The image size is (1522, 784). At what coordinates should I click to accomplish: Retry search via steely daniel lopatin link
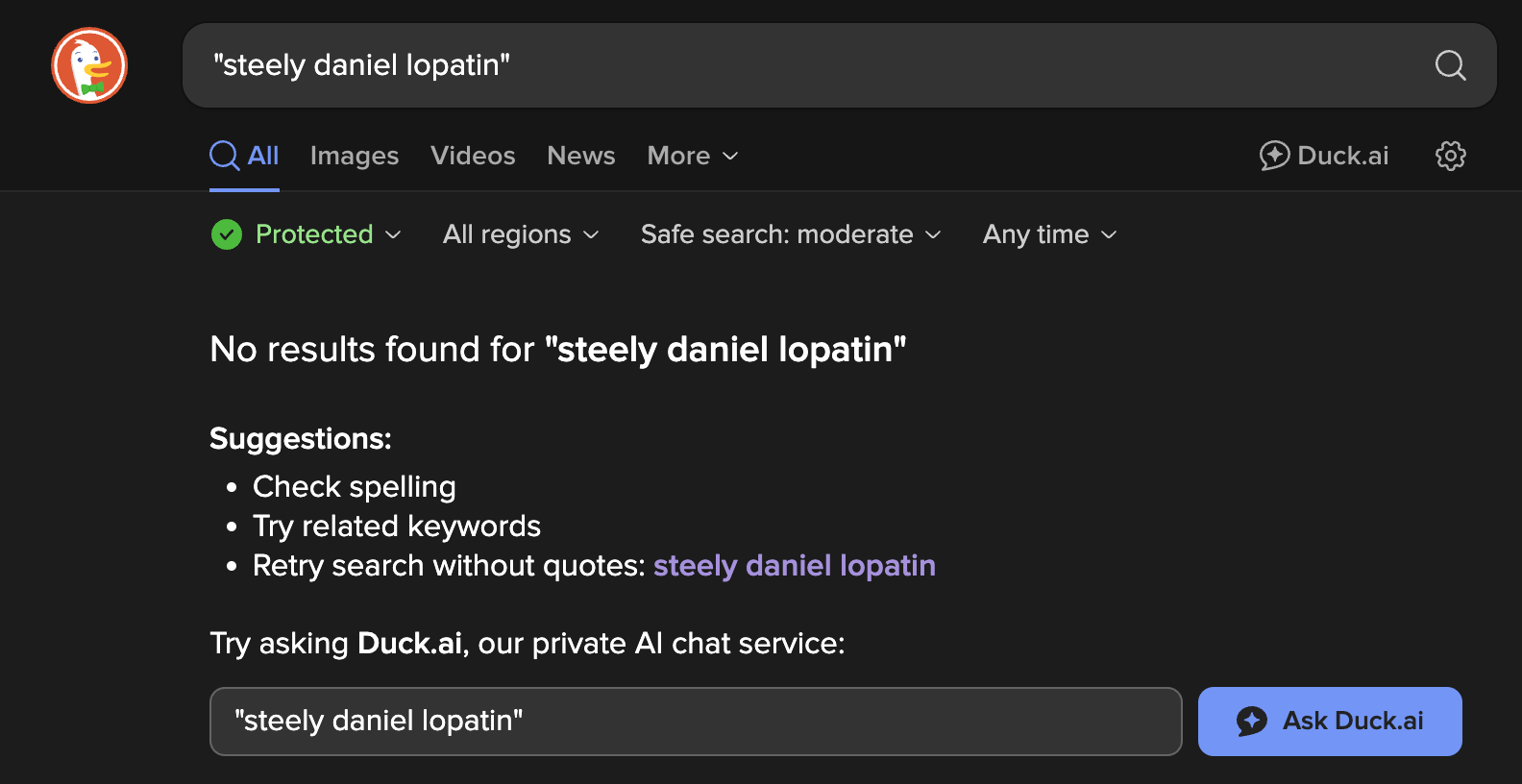(x=794, y=566)
